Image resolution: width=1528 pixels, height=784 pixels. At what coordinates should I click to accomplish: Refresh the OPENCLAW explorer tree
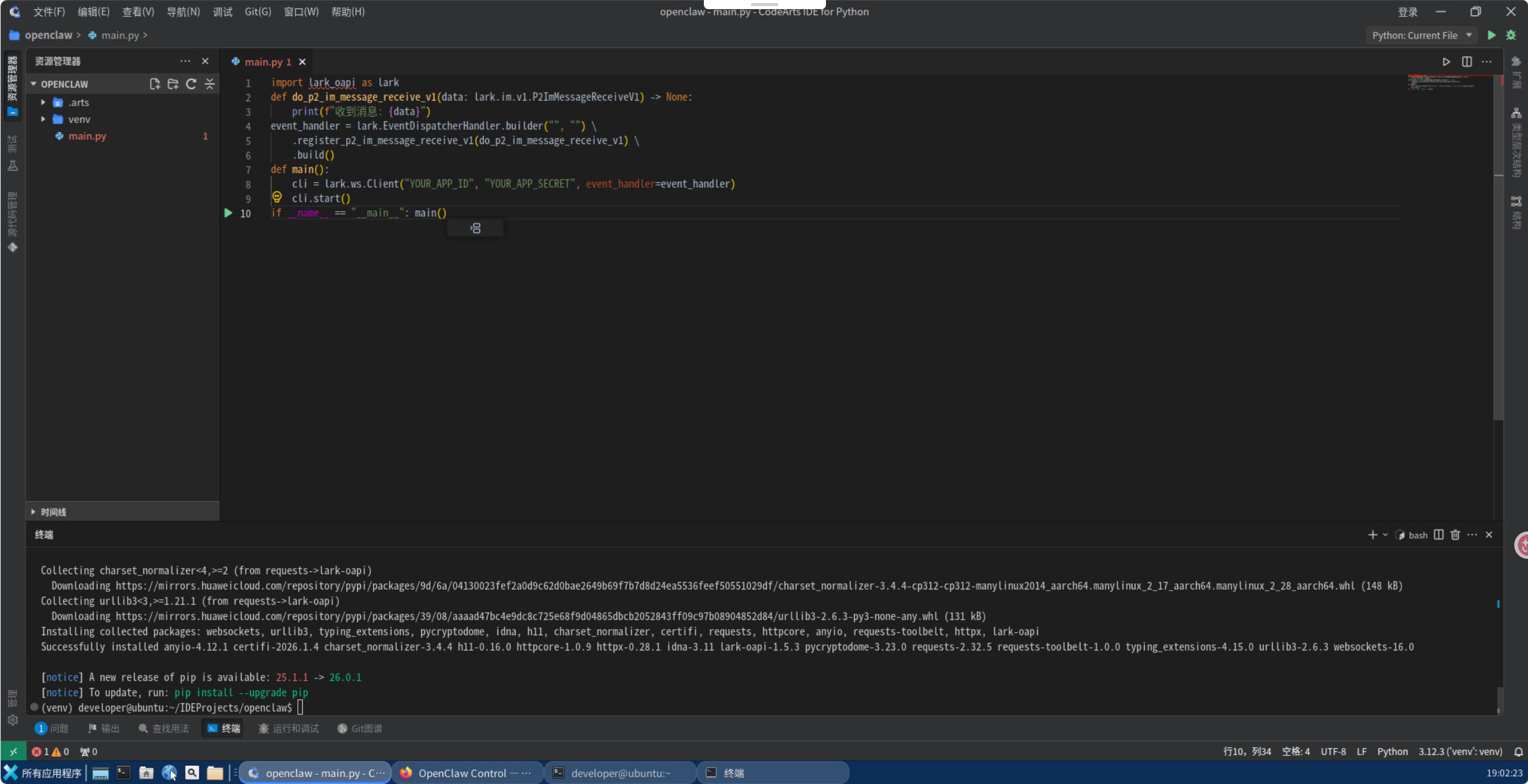pyautogui.click(x=191, y=84)
